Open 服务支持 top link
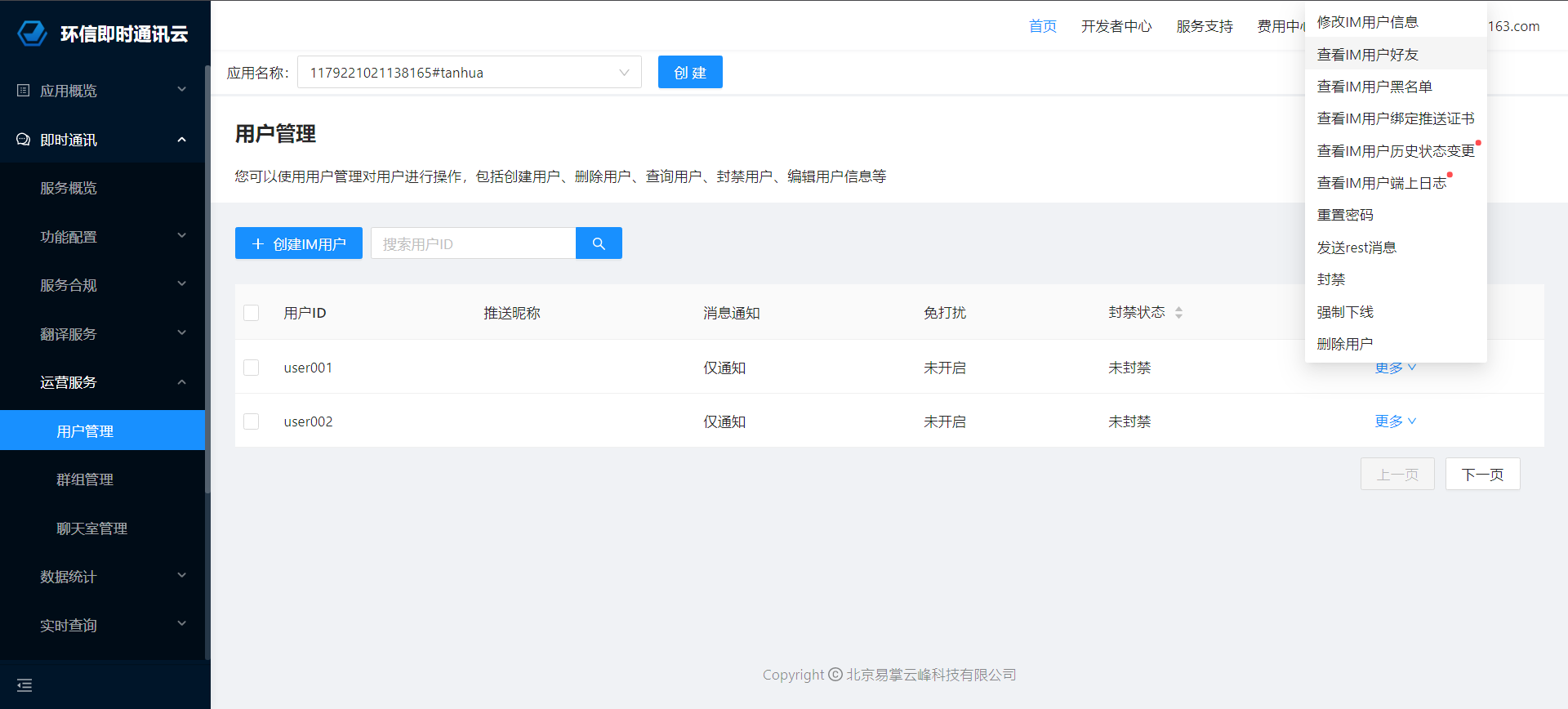This screenshot has height=709, width=1568. click(1205, 26)
